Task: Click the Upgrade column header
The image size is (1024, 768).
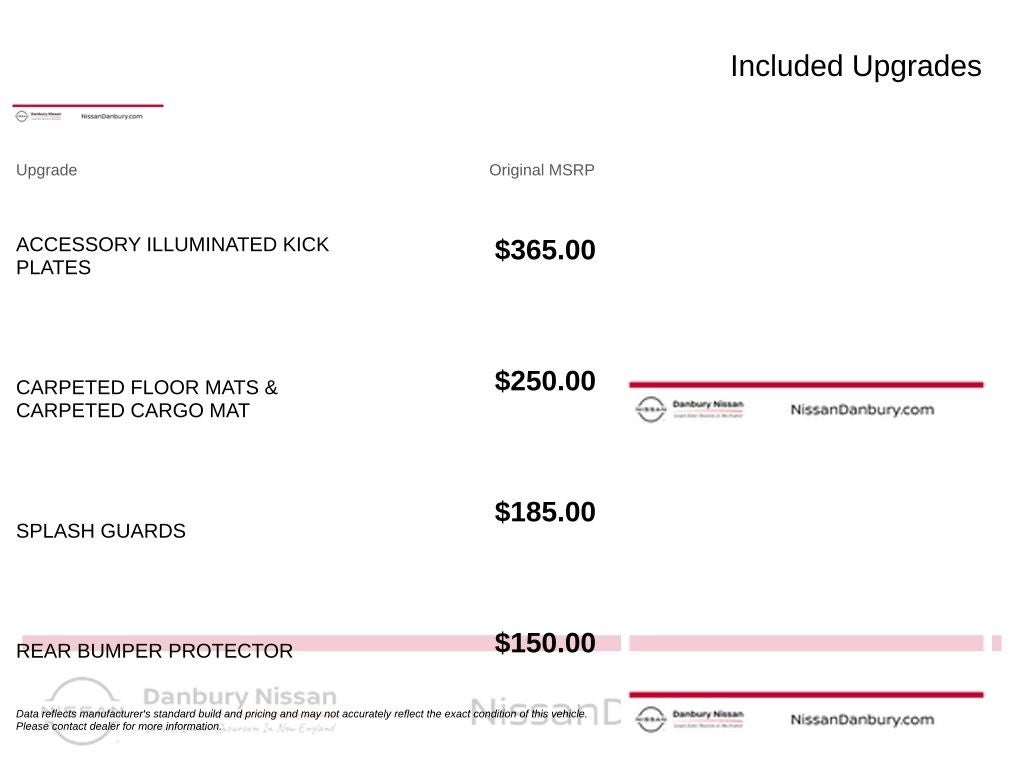Action: pyautogui.click(x=46, y=170)
